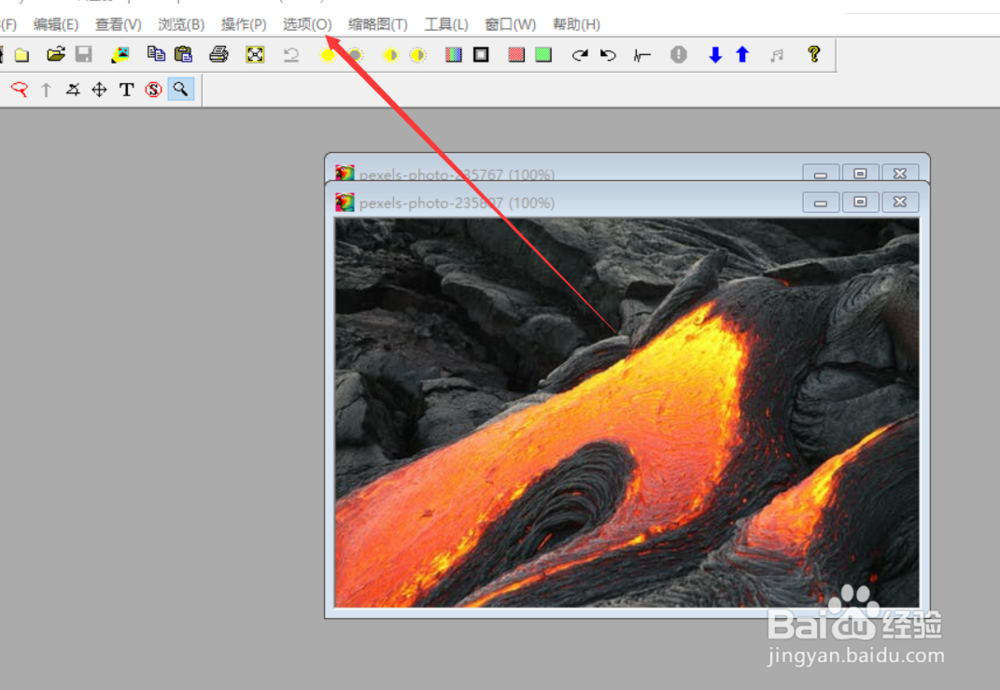The image size is (1000, 690).
Task: Open the 编辑(E) menu
Action: [56, 24]
